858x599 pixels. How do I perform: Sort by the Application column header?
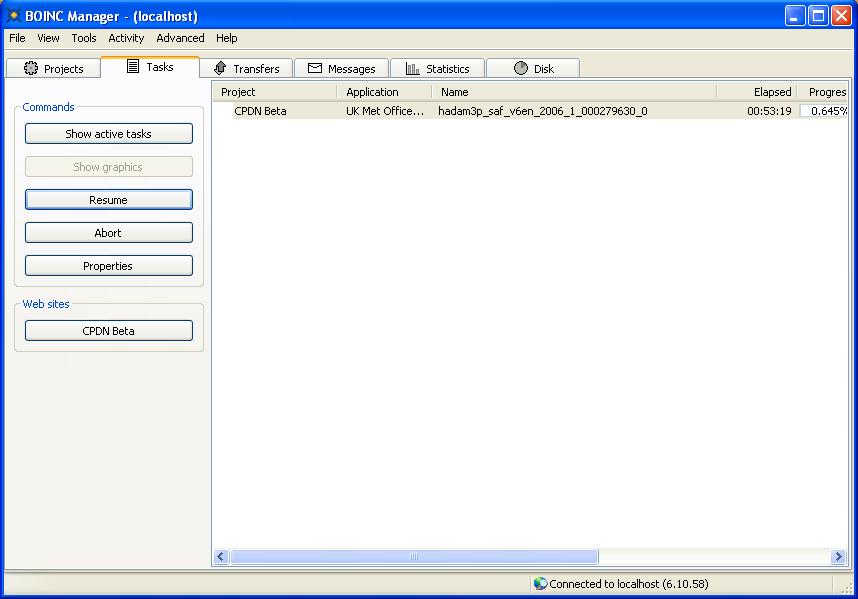click(x=385, y=92)
